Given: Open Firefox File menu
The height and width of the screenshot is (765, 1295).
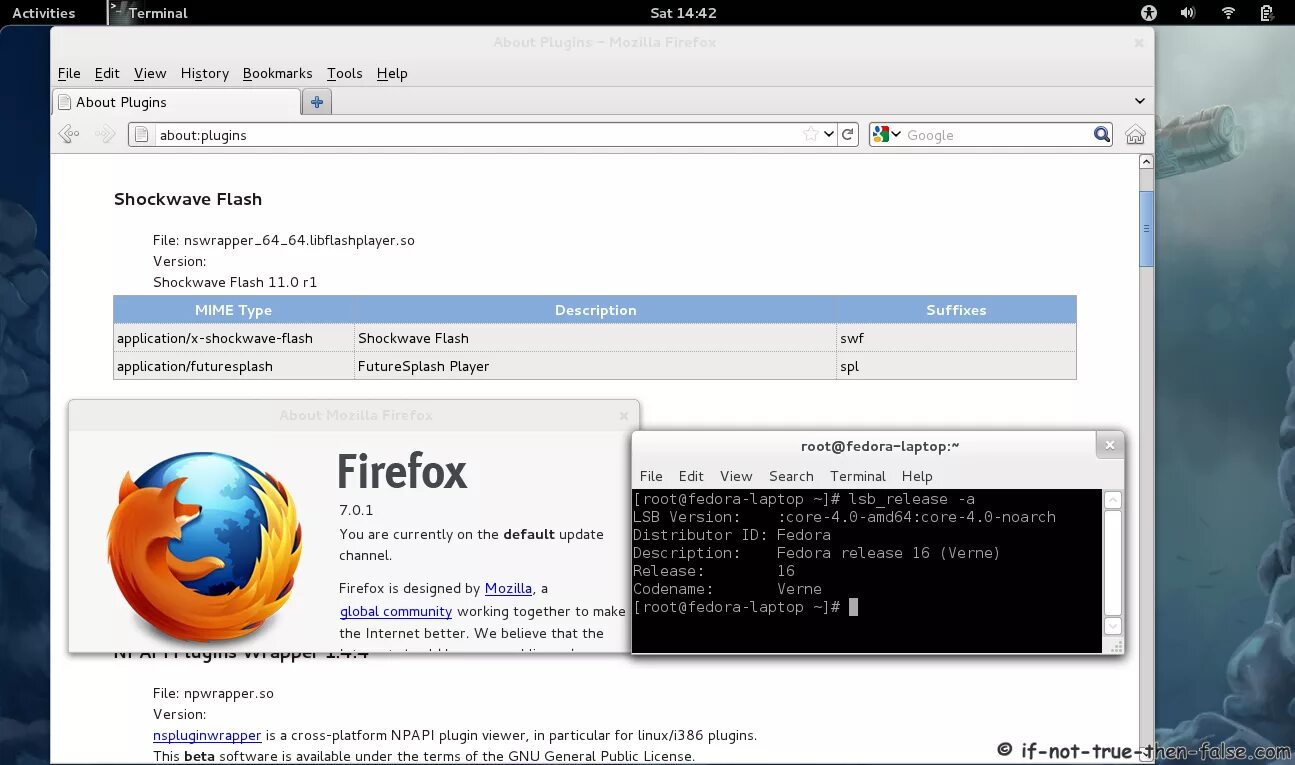Looking at the screenshot, I should [69, 73].
